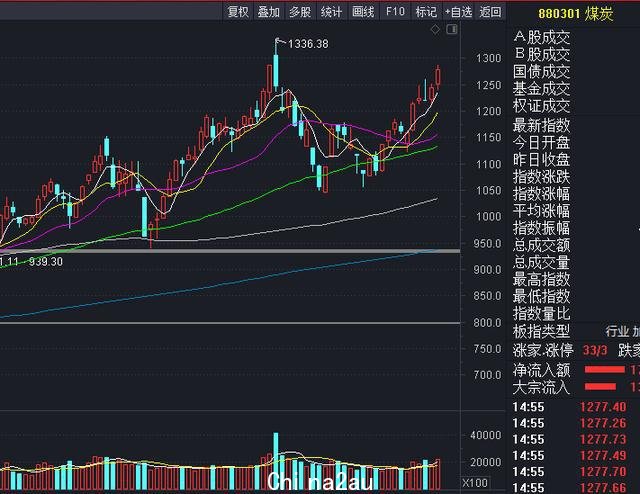Click the red 大宗流入 bar
This screenshot has height=494, width=640.
click(600, 386)
